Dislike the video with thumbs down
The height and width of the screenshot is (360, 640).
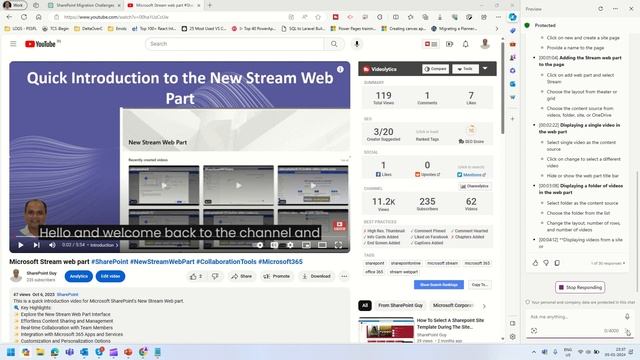[x=215, y=276]
